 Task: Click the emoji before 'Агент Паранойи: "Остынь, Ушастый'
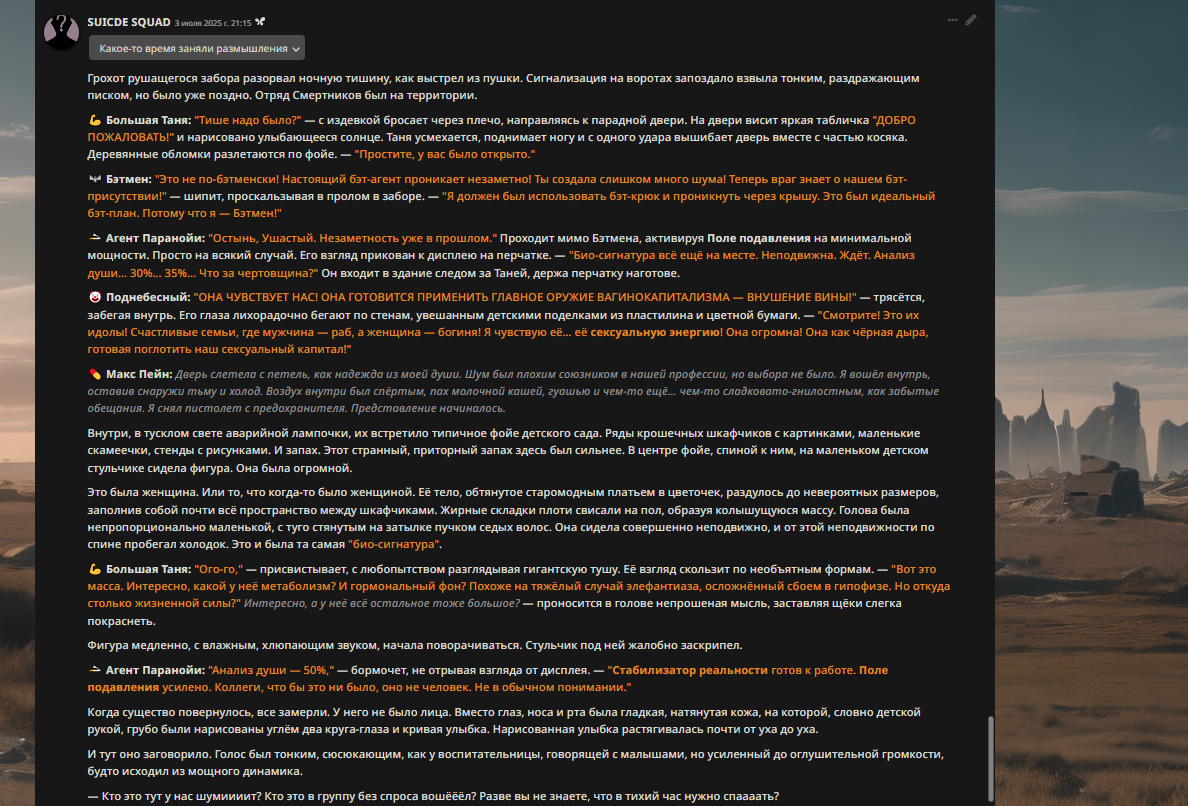95,239
